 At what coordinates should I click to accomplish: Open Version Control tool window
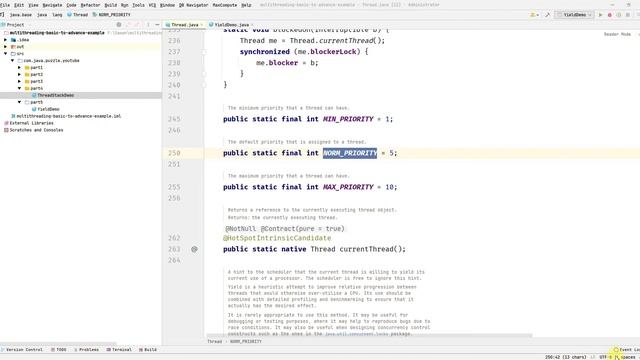coord(22,350)
